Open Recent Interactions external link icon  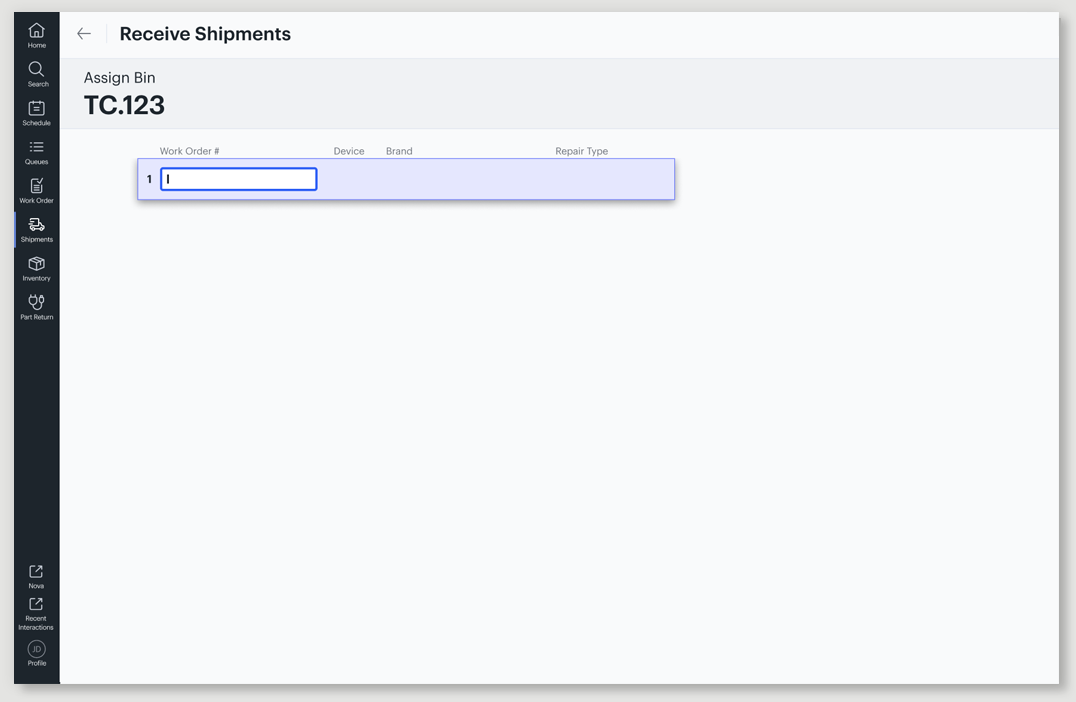pyautogui.click(x=36, y=613)
